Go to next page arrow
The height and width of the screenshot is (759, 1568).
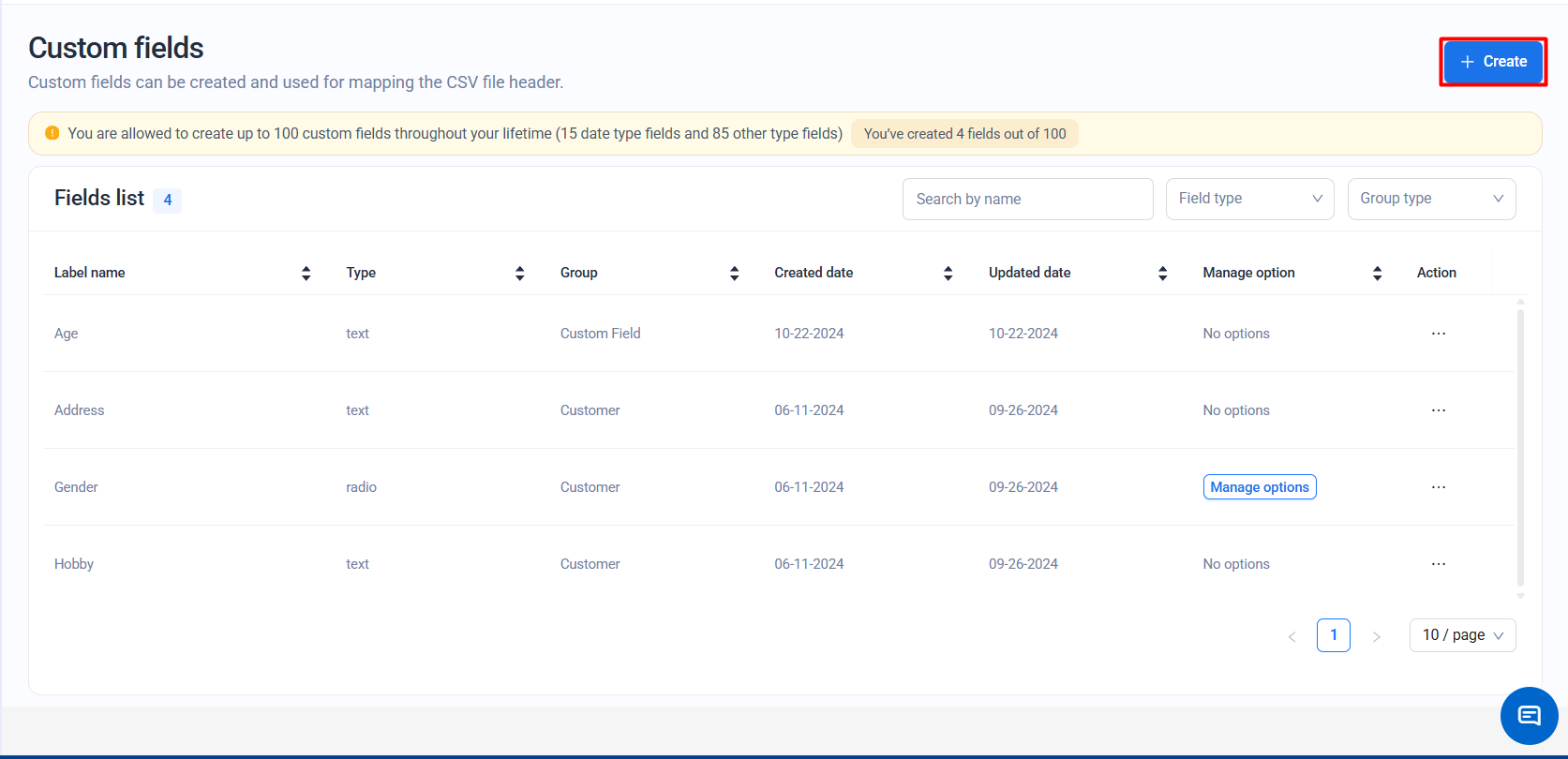(1376, 636)
